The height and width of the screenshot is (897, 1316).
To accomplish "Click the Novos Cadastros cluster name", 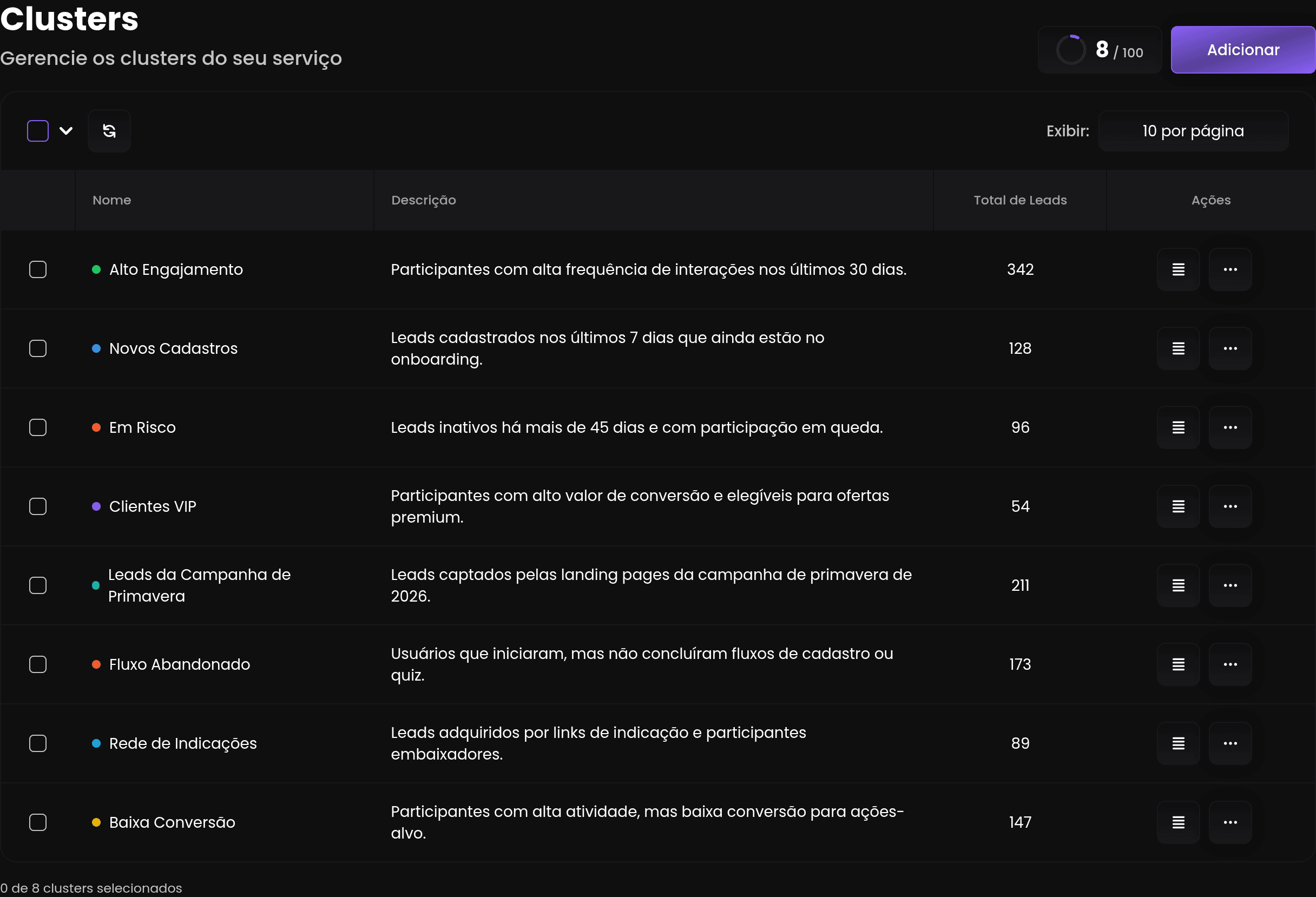I will coord(173,348).
